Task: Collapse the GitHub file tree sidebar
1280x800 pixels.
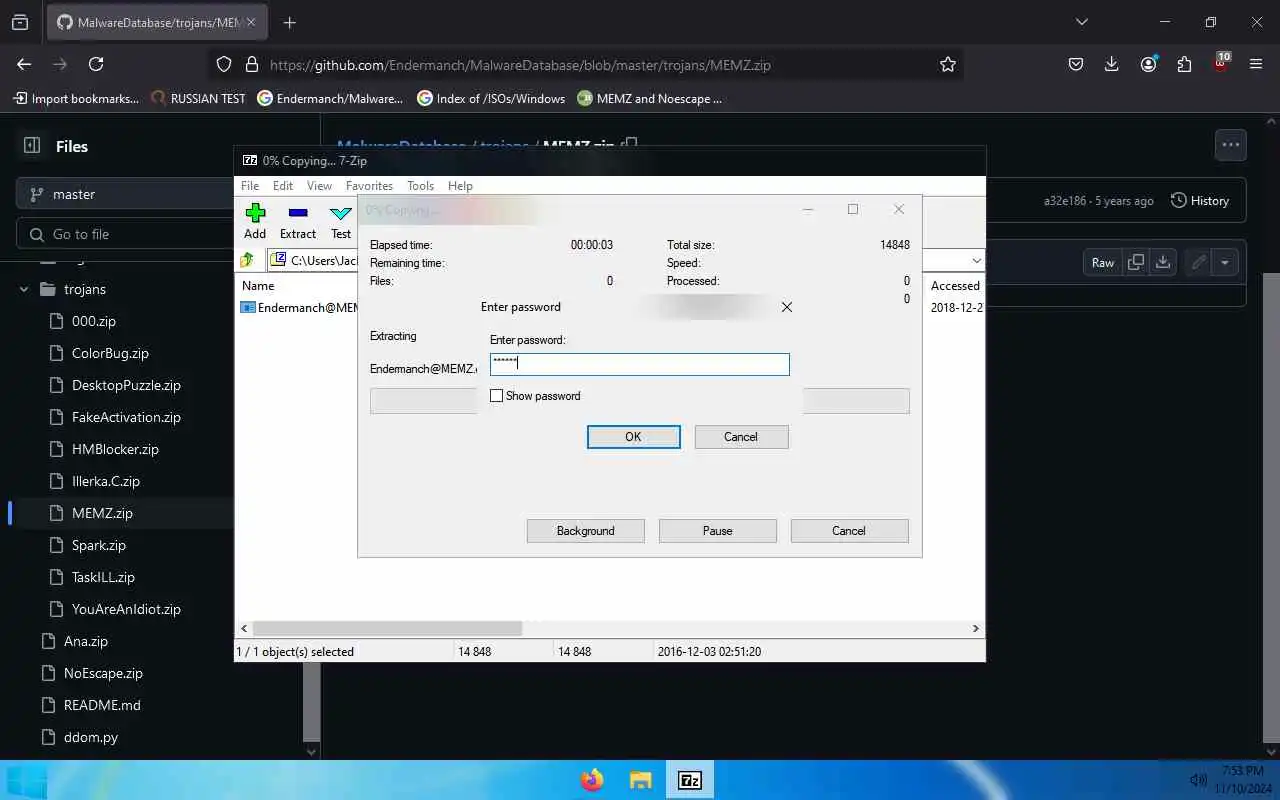Action: pos(32,146)
